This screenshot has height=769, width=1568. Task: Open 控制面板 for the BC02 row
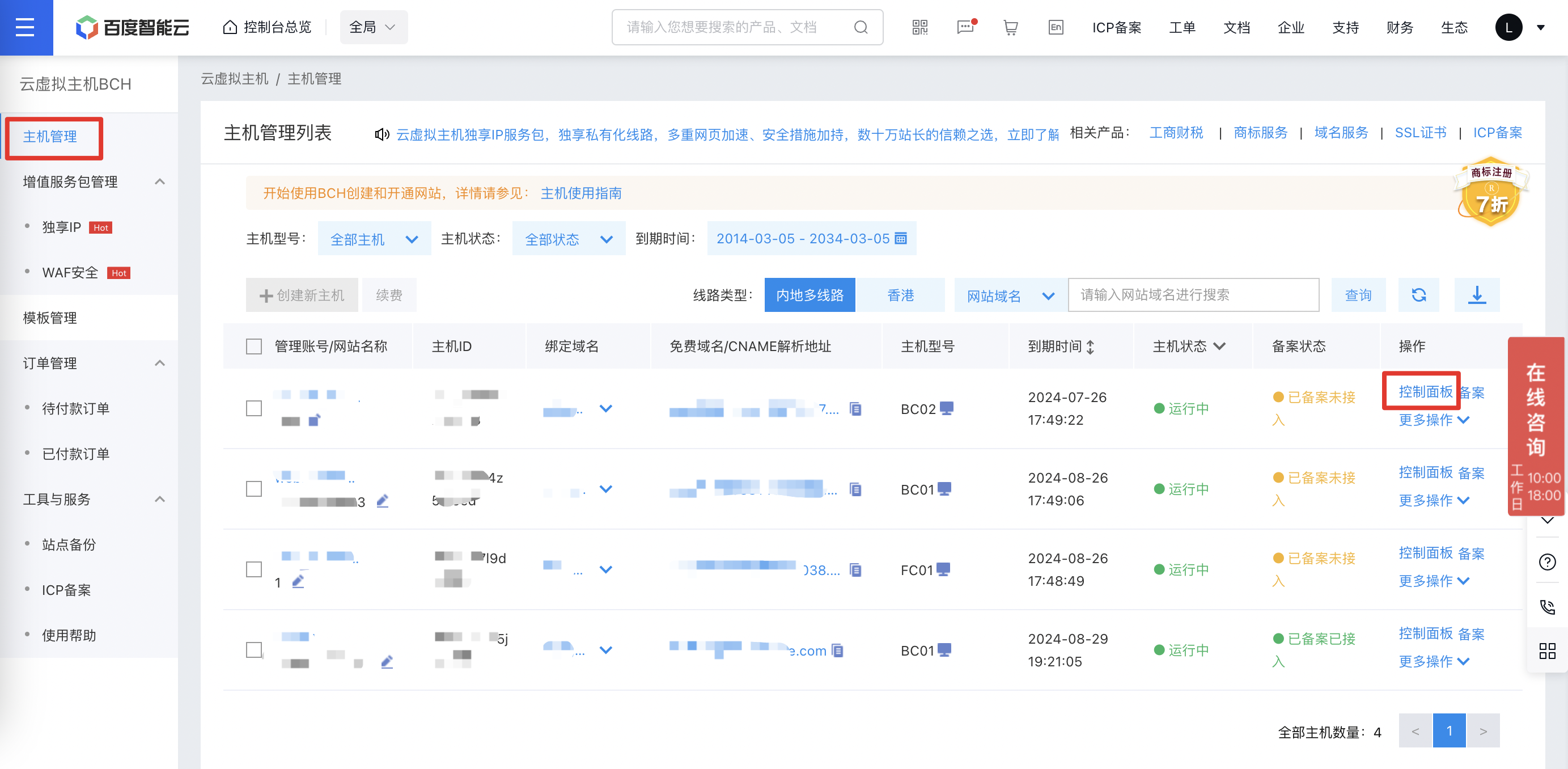point(1425,391)
